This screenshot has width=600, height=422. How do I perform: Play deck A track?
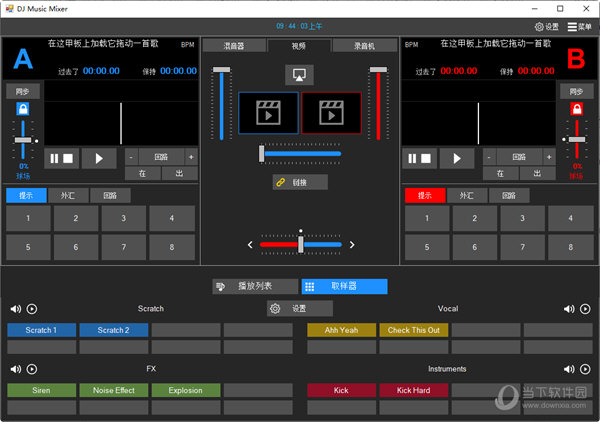point(99,158)
